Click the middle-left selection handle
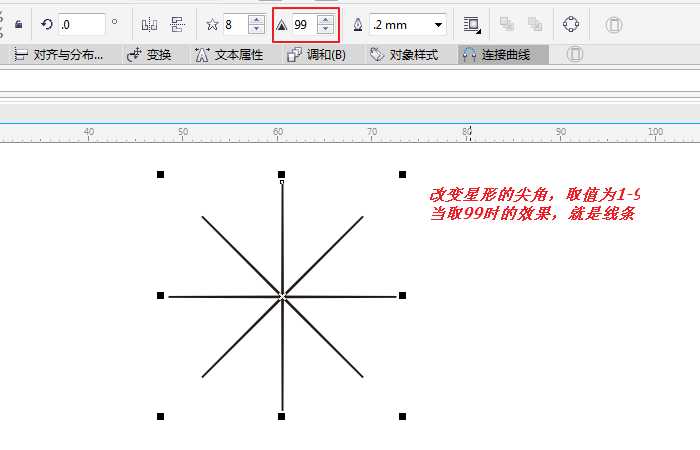This screenshot has height=450, width=700. point(160,296)
